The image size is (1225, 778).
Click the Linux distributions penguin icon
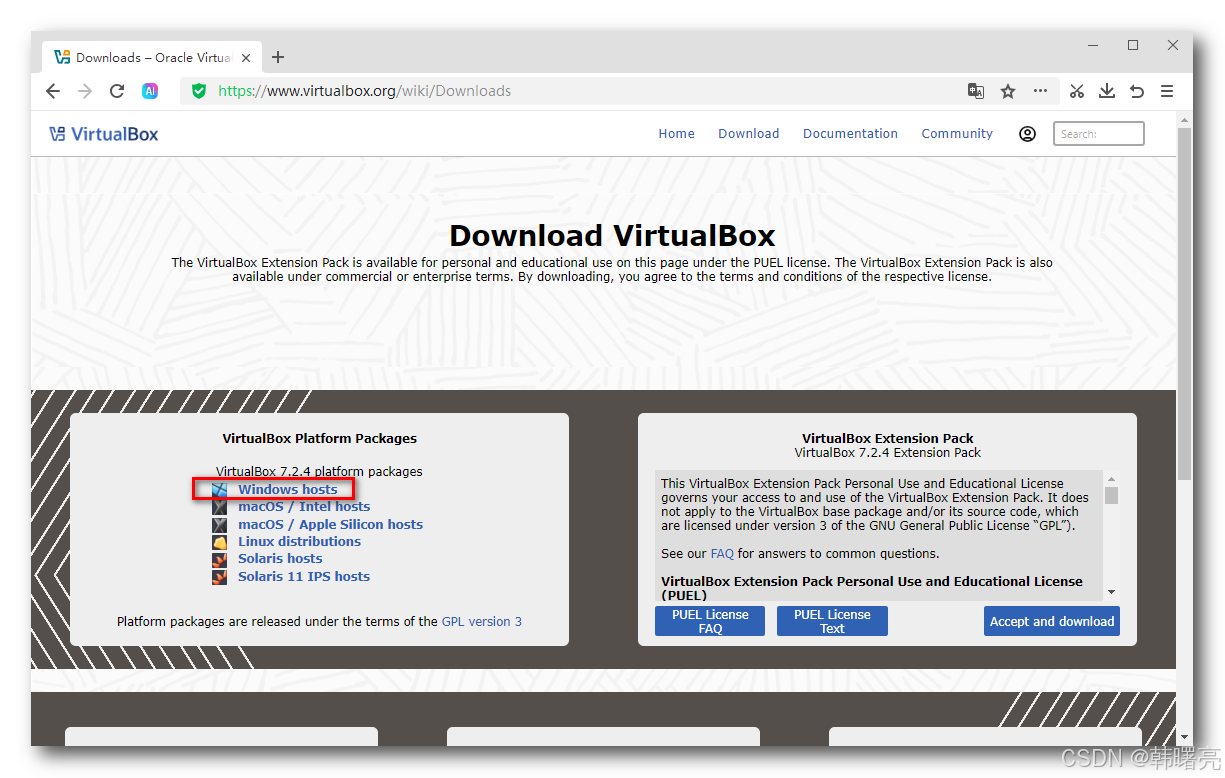219,542
